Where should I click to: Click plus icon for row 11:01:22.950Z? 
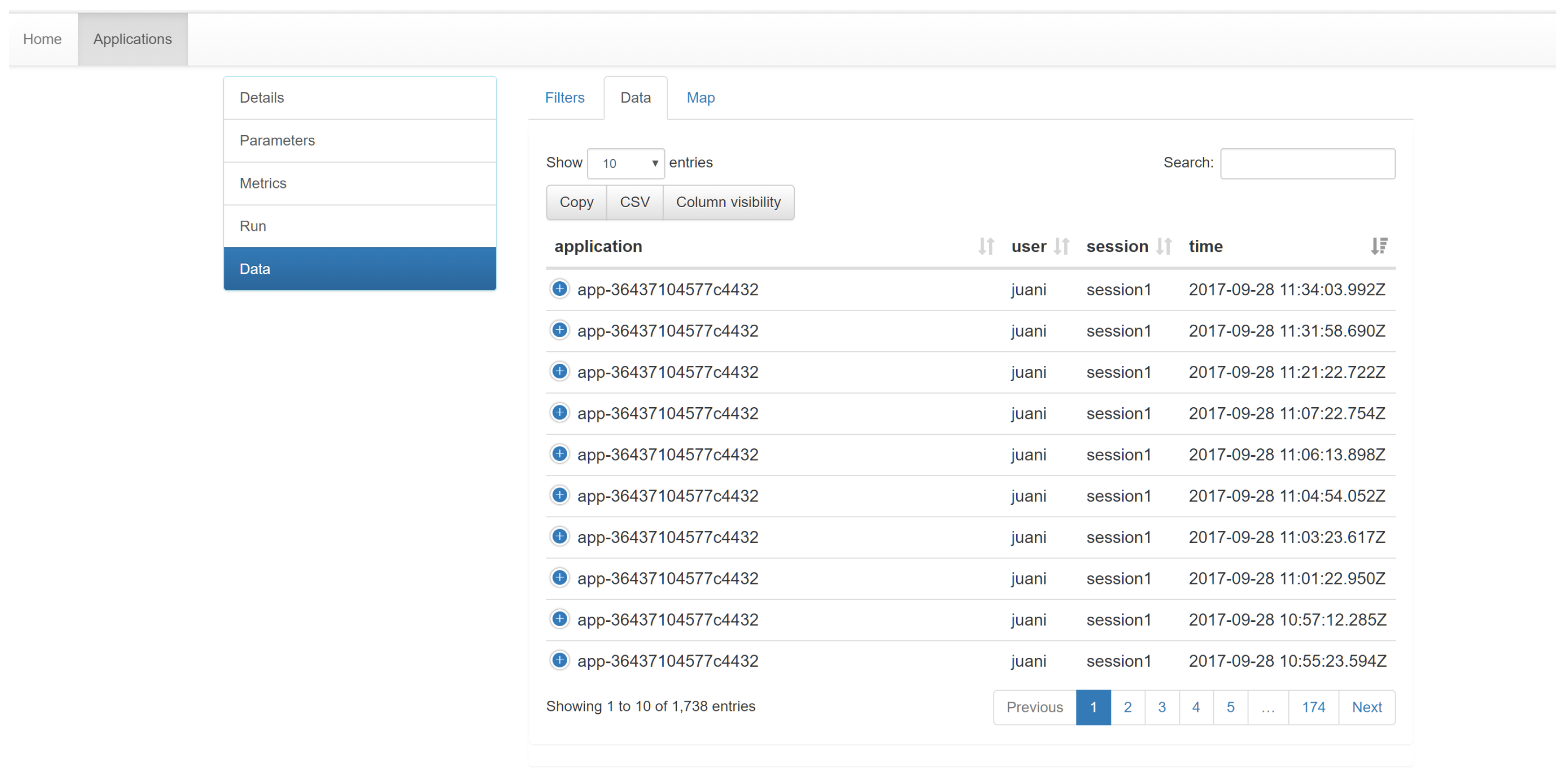coord(559,578)
